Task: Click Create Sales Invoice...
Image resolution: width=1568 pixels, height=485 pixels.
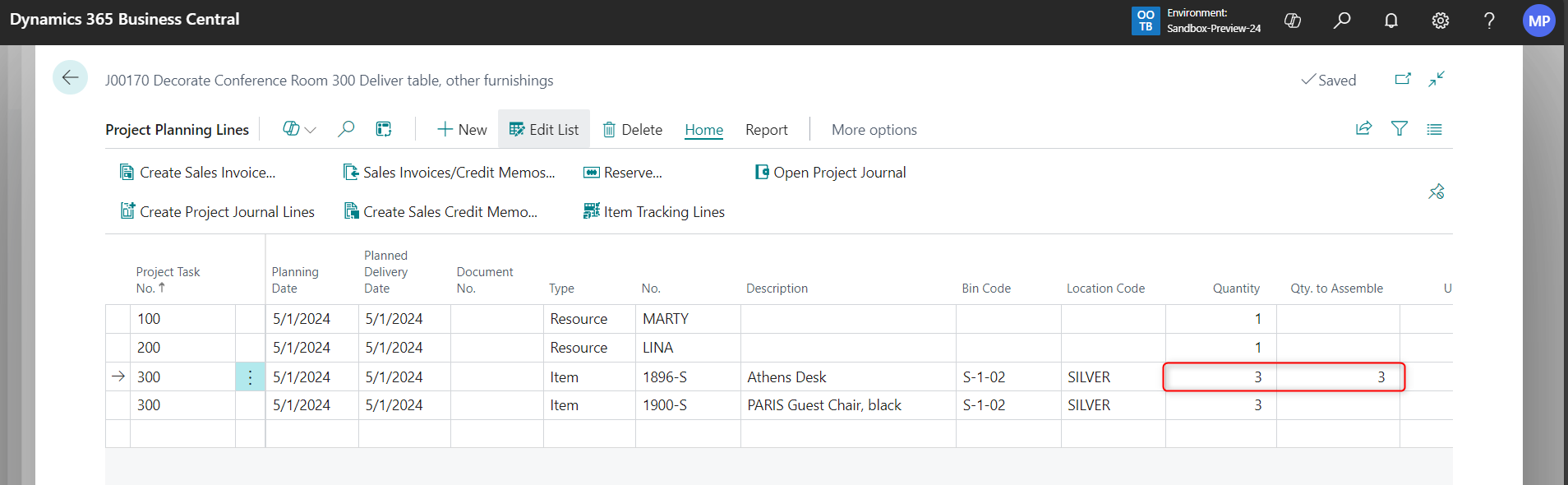Action: 198,173
